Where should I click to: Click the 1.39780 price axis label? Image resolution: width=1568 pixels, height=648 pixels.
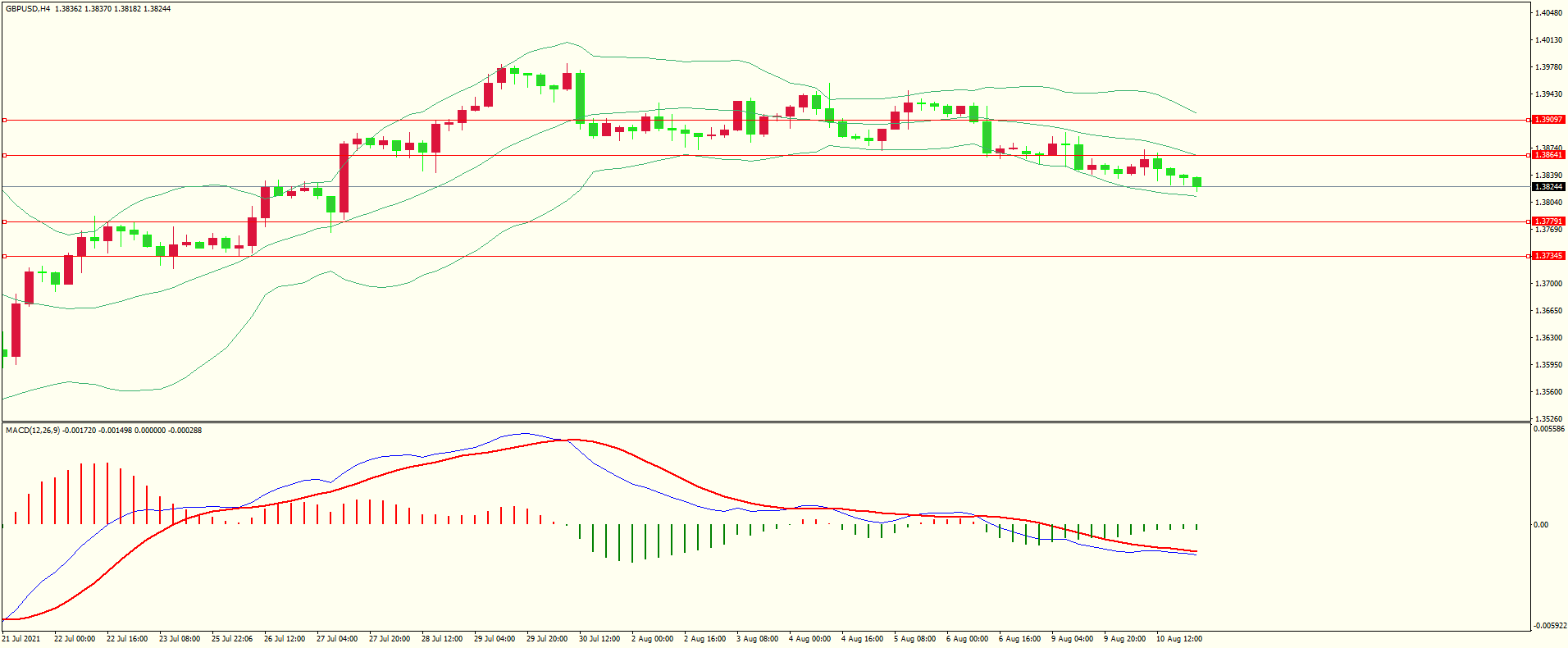tap(1548, 67)
